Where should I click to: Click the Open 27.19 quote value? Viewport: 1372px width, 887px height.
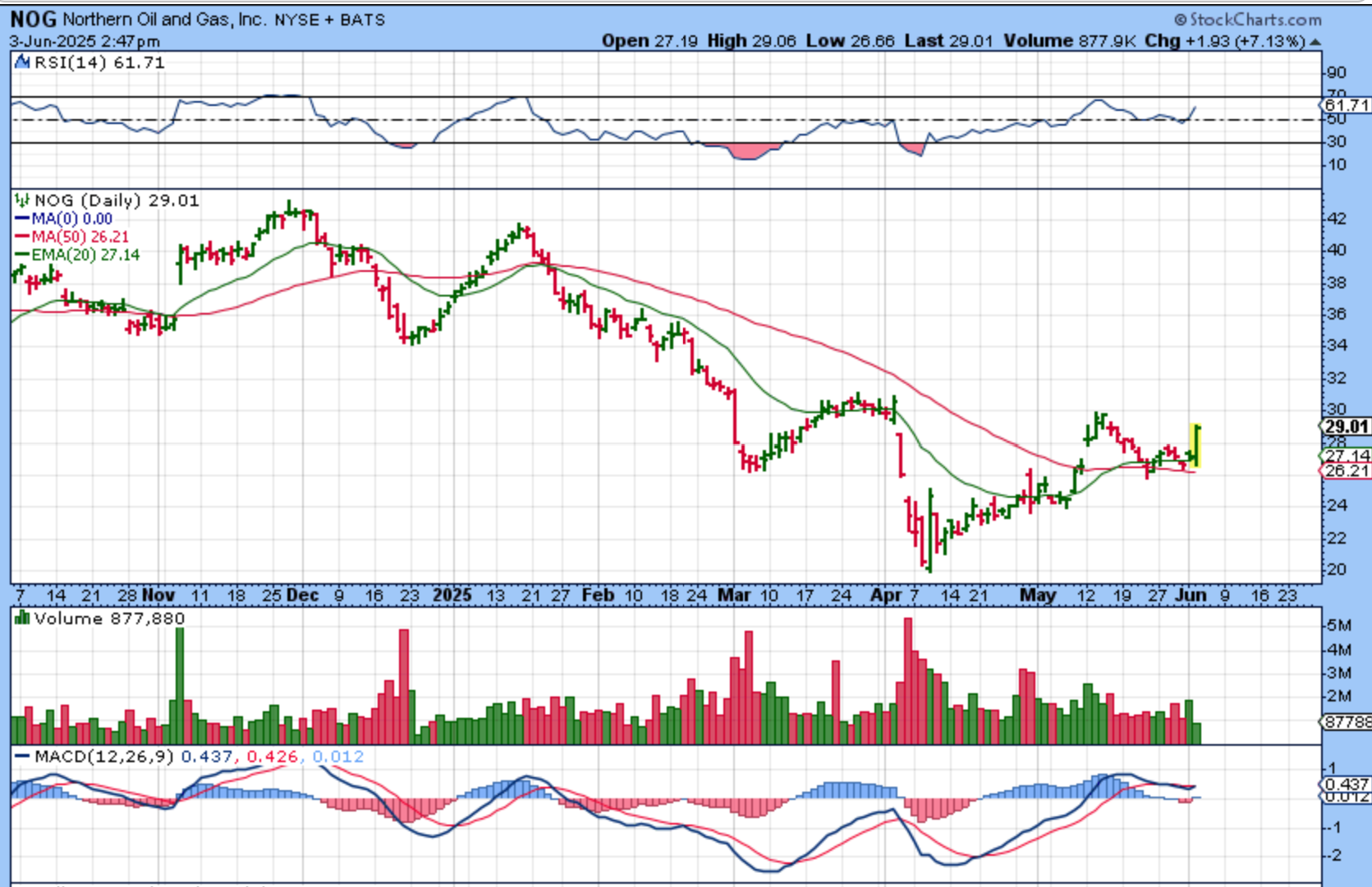tap(650, 41)
